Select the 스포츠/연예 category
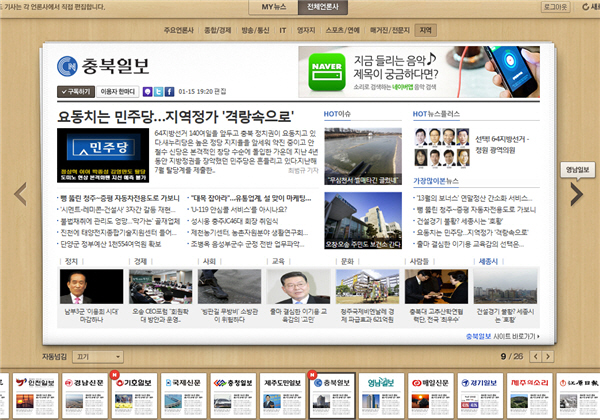 point(342,30)
